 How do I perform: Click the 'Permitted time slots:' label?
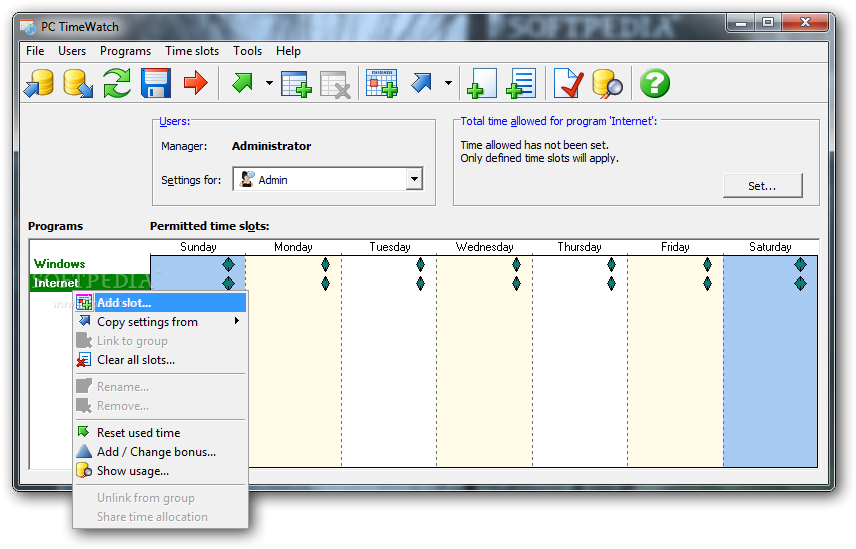pyautogui.click(x=210, y=226)
